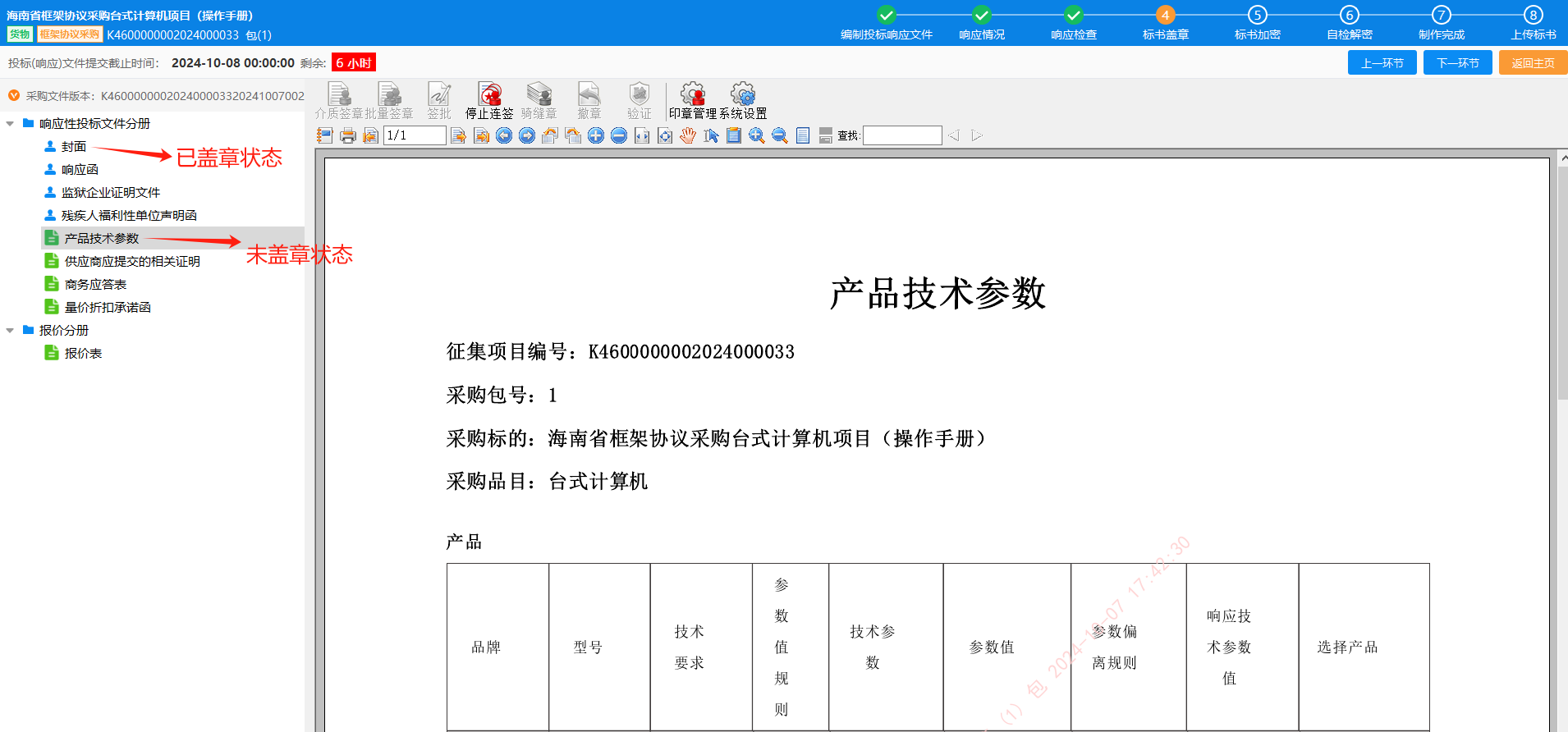1568x732 pixels.
Task: Rotate page clockwise icon
Action: 573,135
